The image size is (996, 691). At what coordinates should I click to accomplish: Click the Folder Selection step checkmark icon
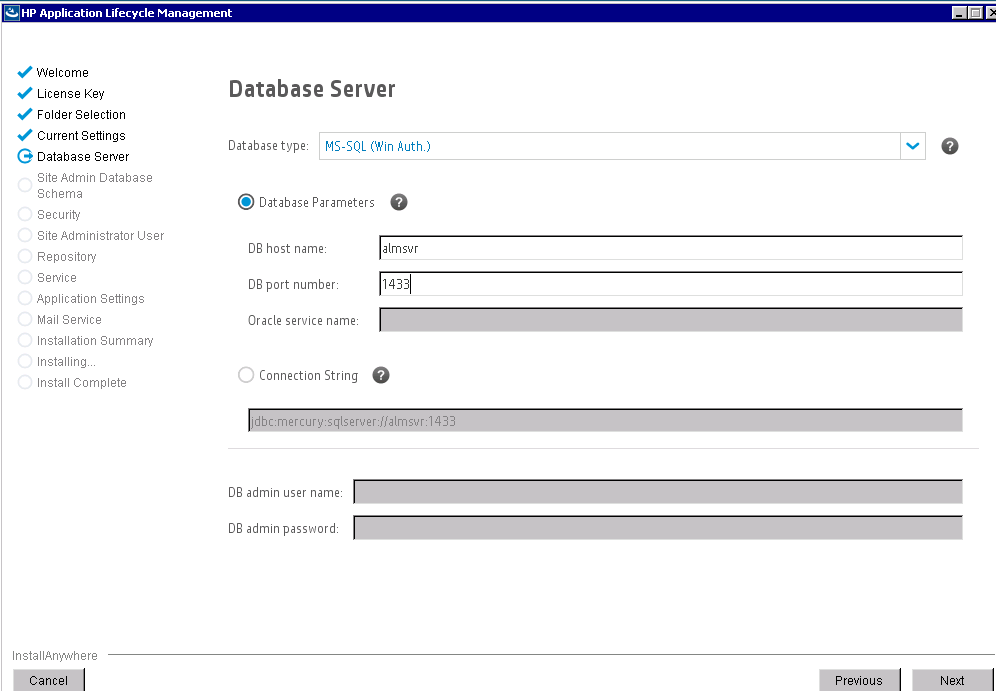coord(25,114)
